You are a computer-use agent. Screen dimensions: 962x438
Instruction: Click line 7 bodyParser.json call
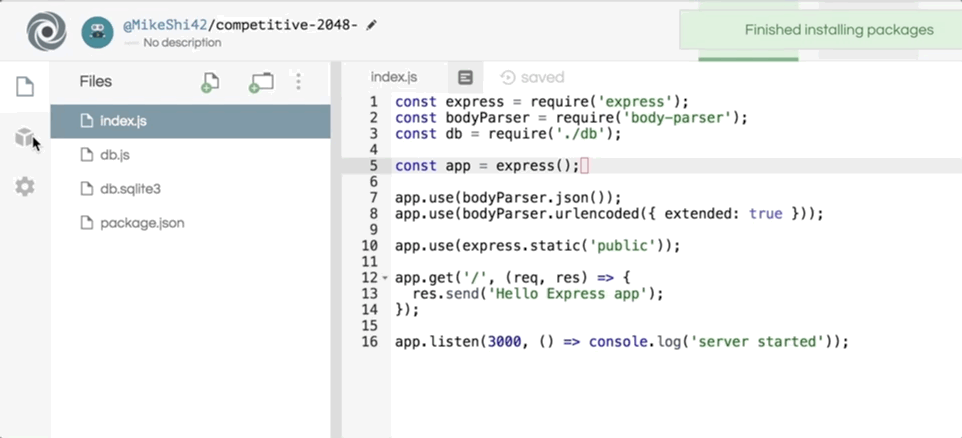(509, 198)
